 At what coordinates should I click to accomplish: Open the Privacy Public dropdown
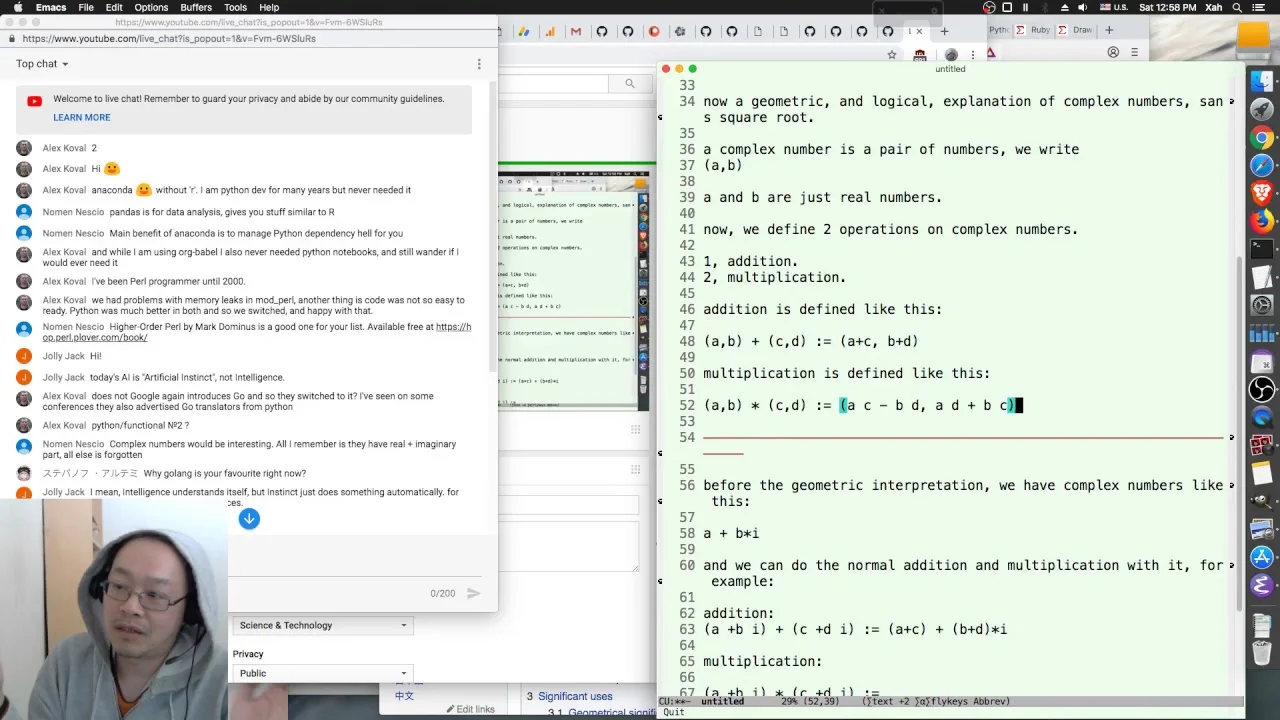322,673
